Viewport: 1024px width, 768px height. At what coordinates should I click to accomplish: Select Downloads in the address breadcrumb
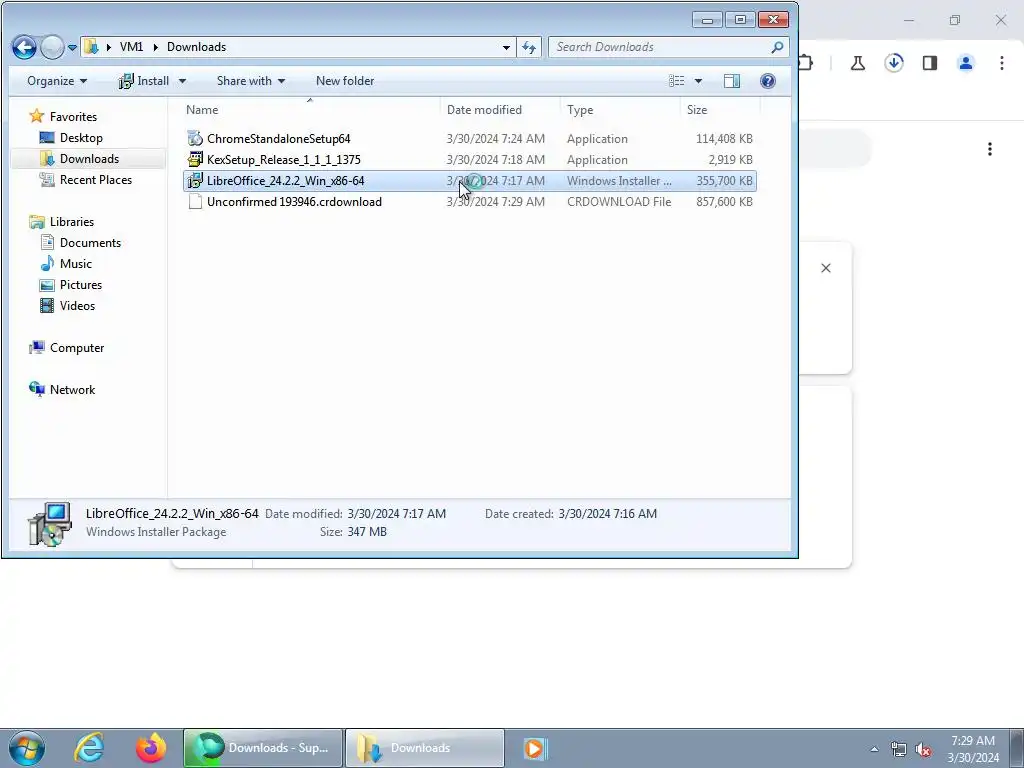coord(197,47)
